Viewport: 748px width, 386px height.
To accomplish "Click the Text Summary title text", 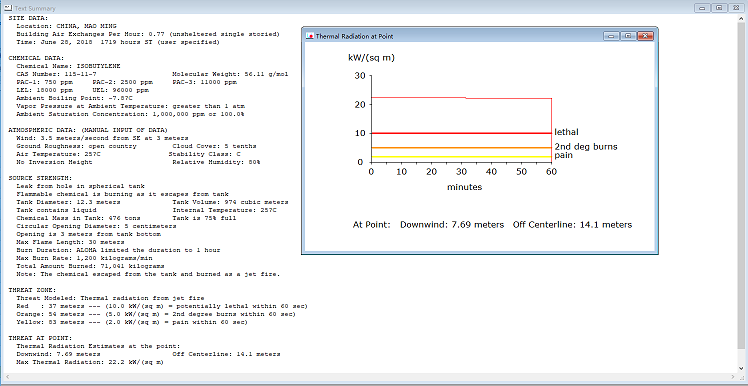I will (34, 8).
